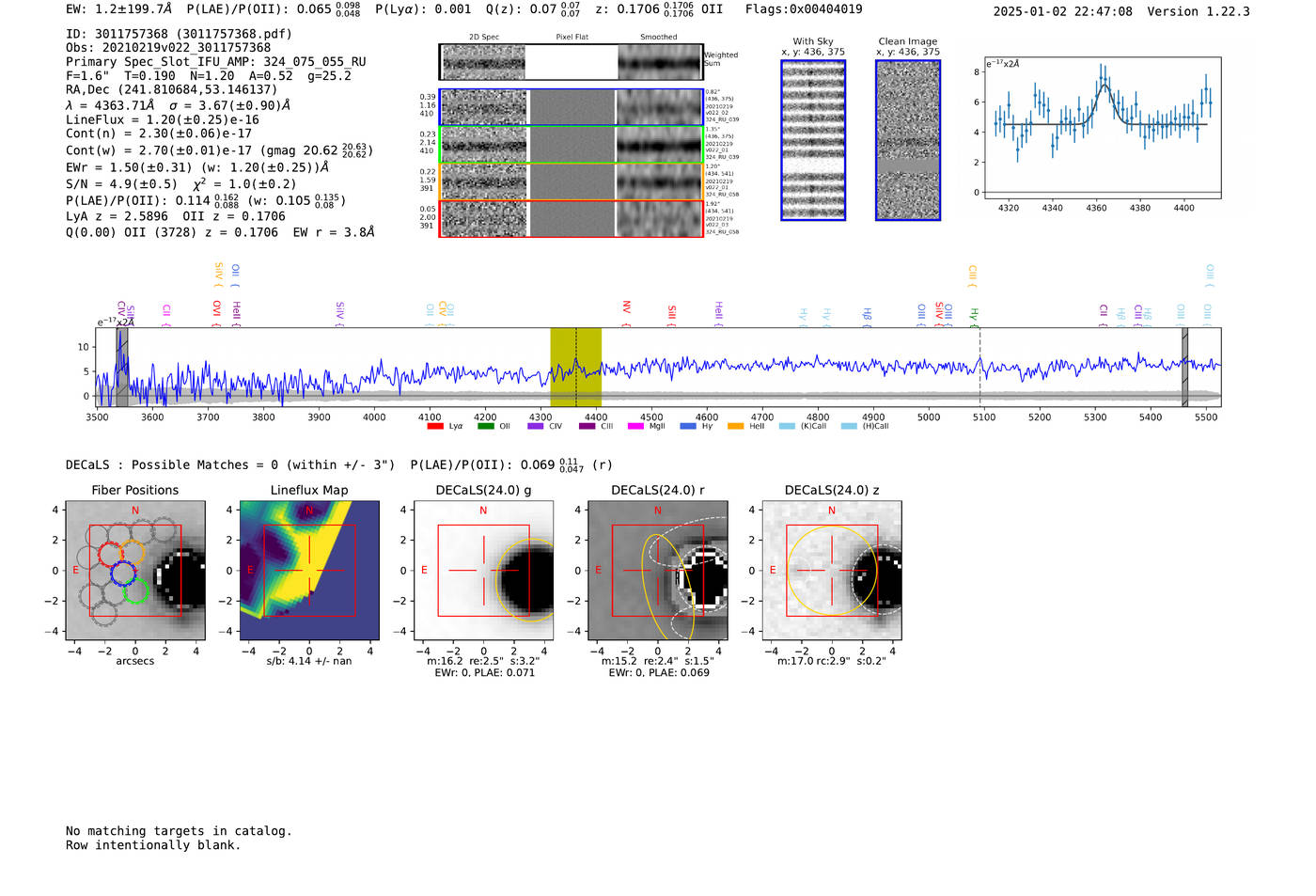The height and width of the screenshot is (896, 1316).
Task: Open the DECaLS(24.0) g image
Action: coord(484,570)
